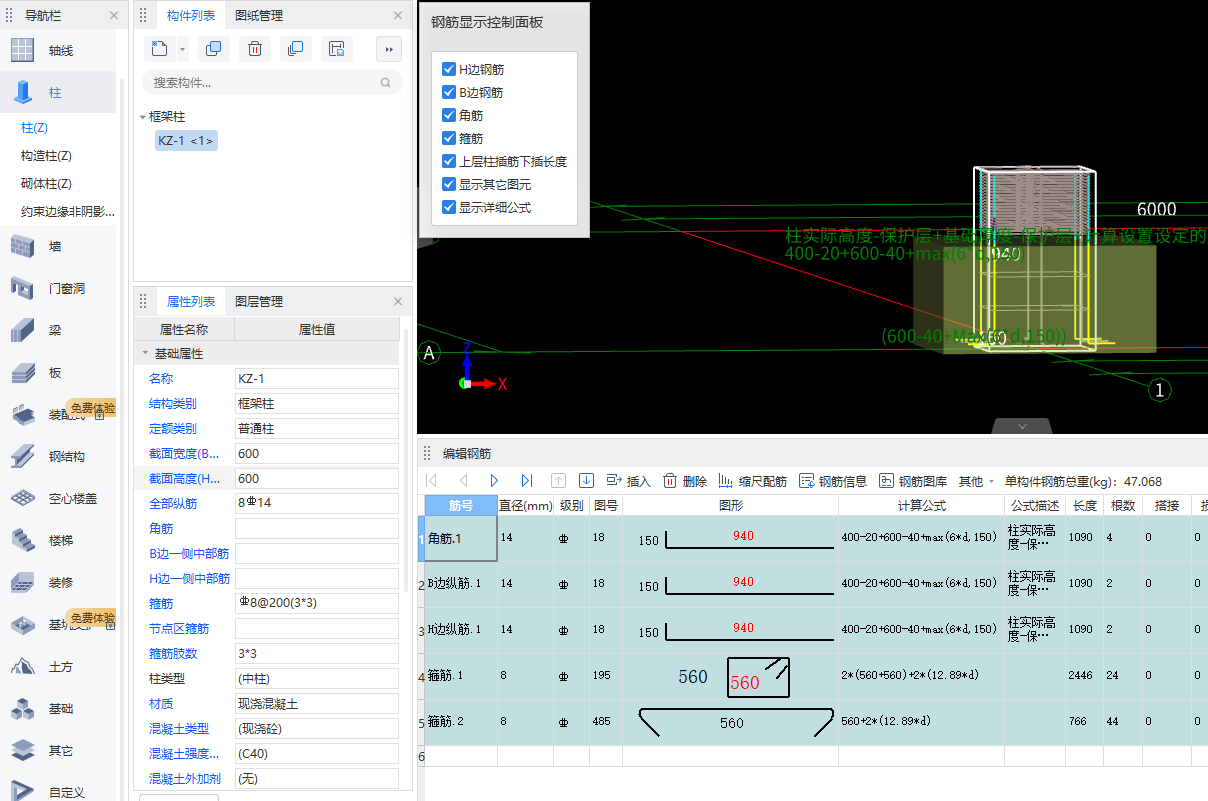This screenshot has width=1208, height=801.
Task: Click the copy component icon
Action: [212, 48]
